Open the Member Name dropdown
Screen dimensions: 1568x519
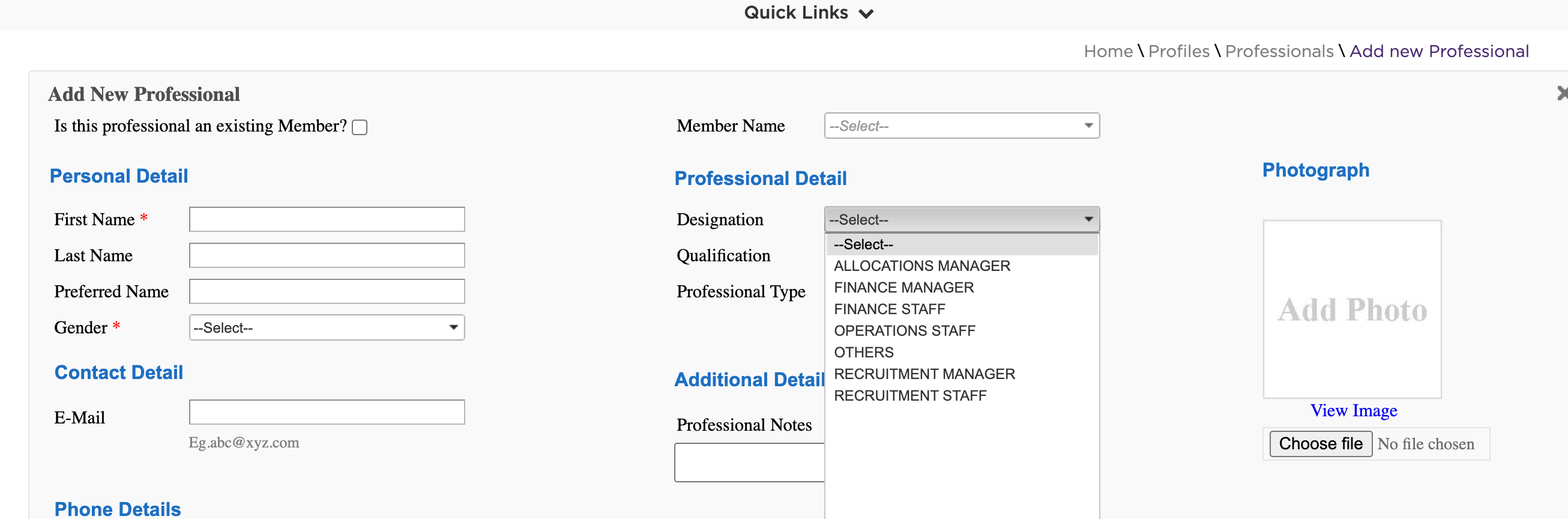[962, 126]
